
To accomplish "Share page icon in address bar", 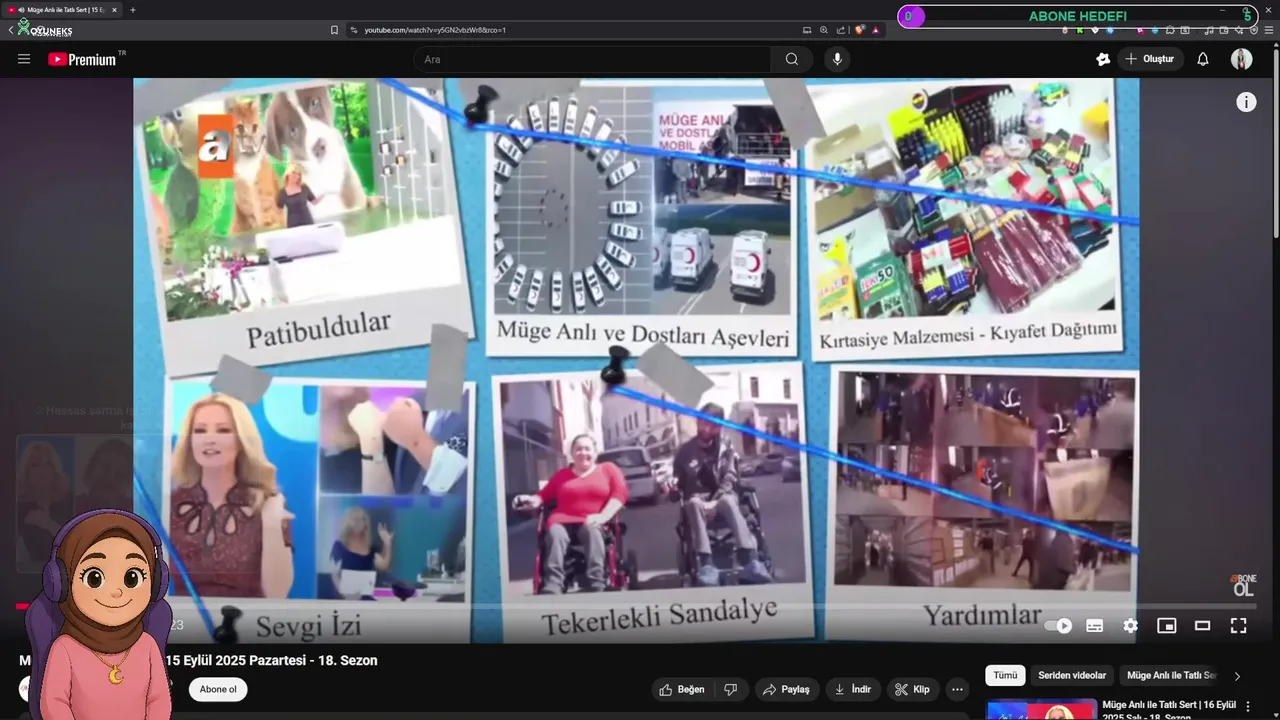I will tap(841, 30).
